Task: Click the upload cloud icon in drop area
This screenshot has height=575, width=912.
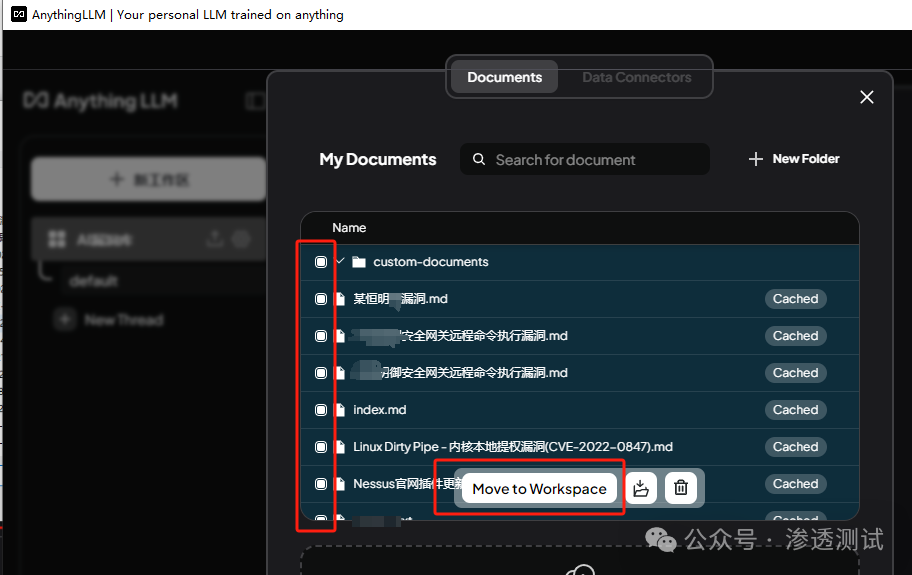Action: pos(580,570)
